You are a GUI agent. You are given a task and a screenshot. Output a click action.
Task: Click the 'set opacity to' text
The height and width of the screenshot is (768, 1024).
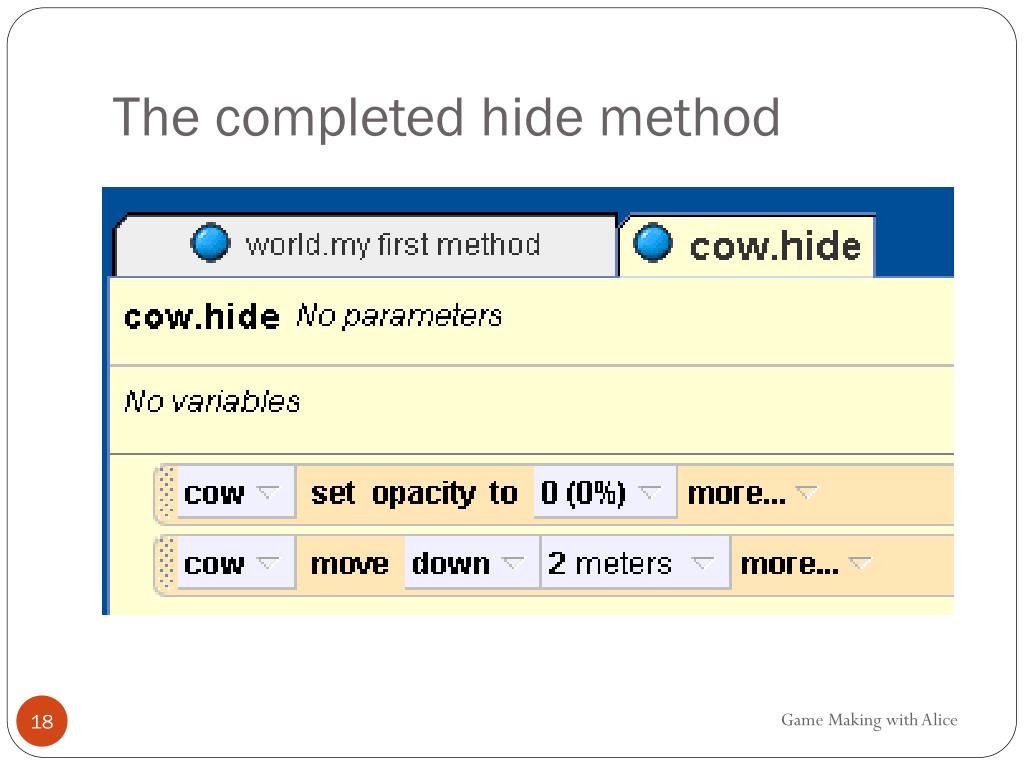click(x=414, y=494)
